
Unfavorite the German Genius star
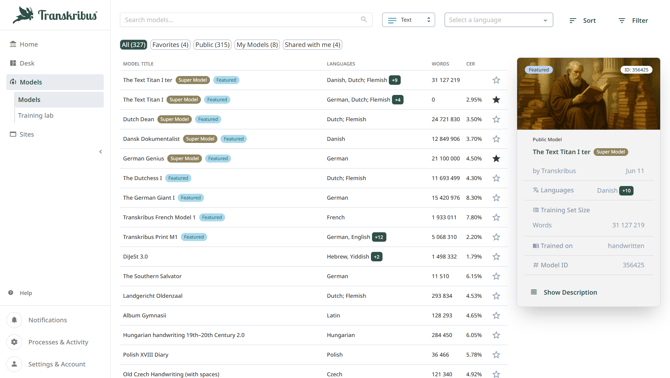pyautogui.click(x=496, y=158)
